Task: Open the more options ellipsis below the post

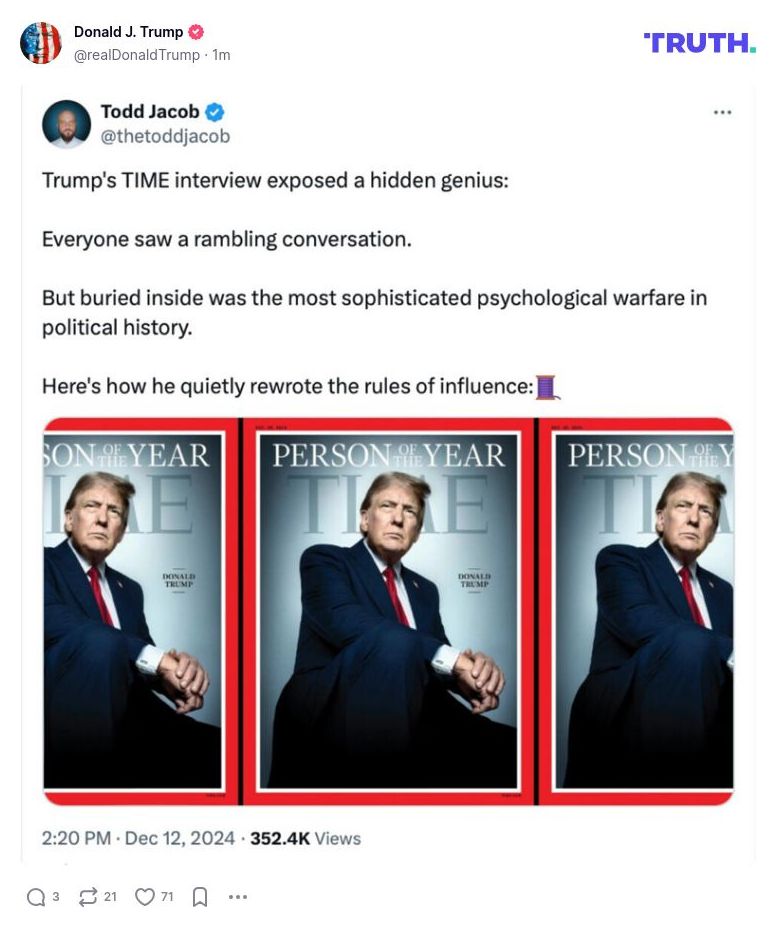Action: 237,897
